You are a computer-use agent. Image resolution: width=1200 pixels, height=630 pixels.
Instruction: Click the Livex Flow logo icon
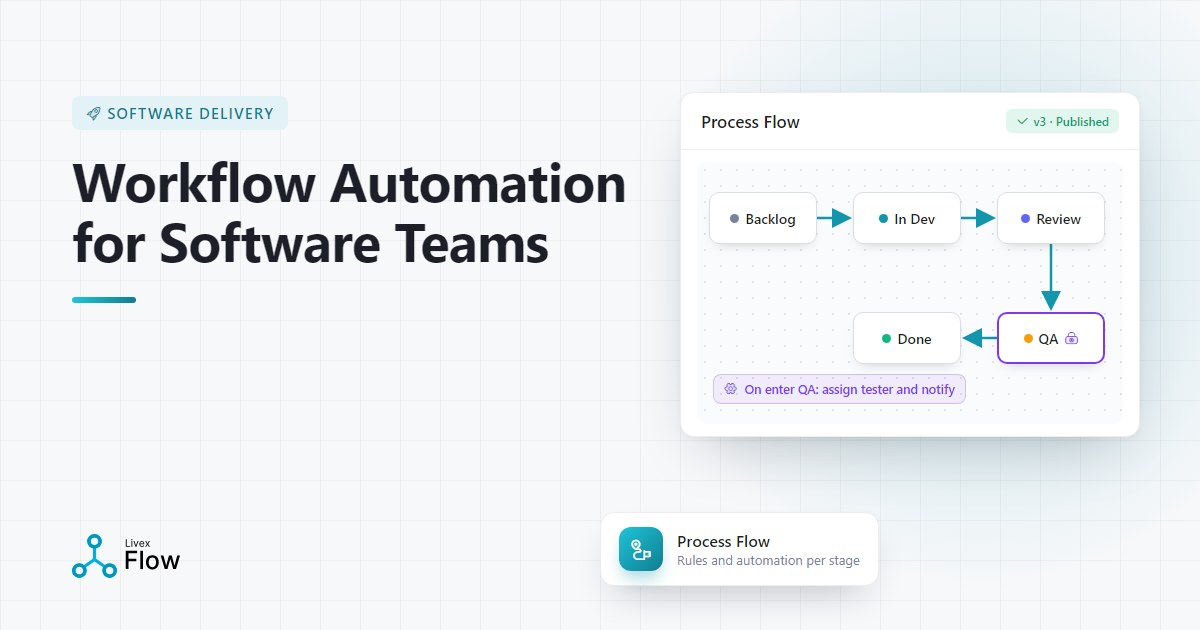(x=94, y=556)
